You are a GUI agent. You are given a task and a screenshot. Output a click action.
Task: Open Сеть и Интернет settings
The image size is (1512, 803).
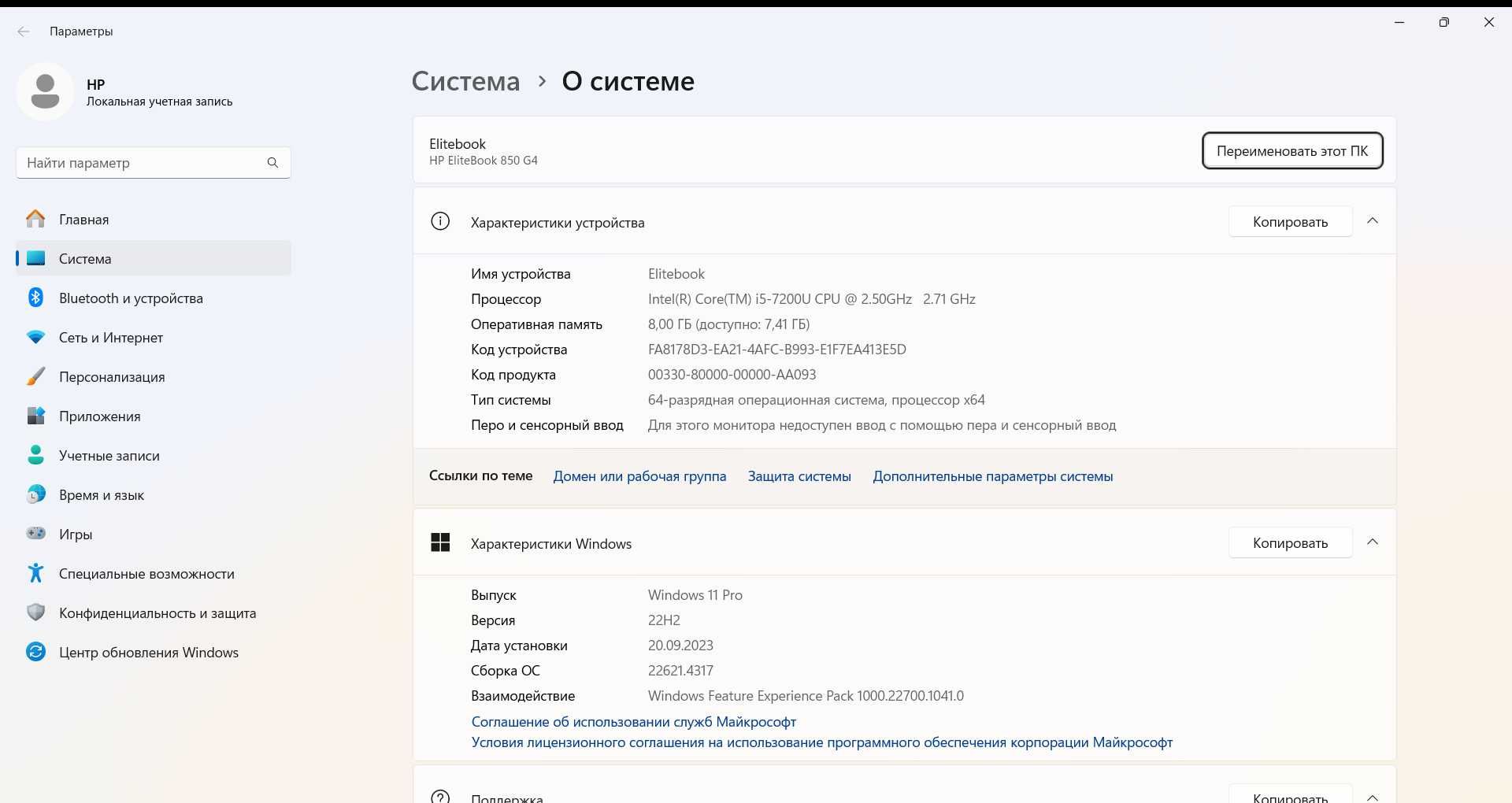click(154, 337)
